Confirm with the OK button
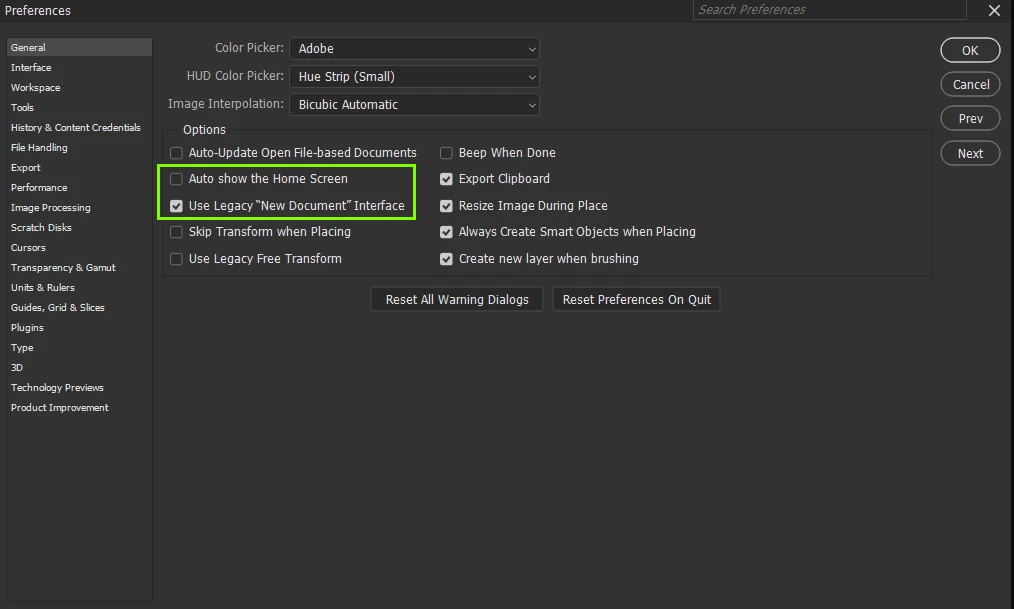 970,50
